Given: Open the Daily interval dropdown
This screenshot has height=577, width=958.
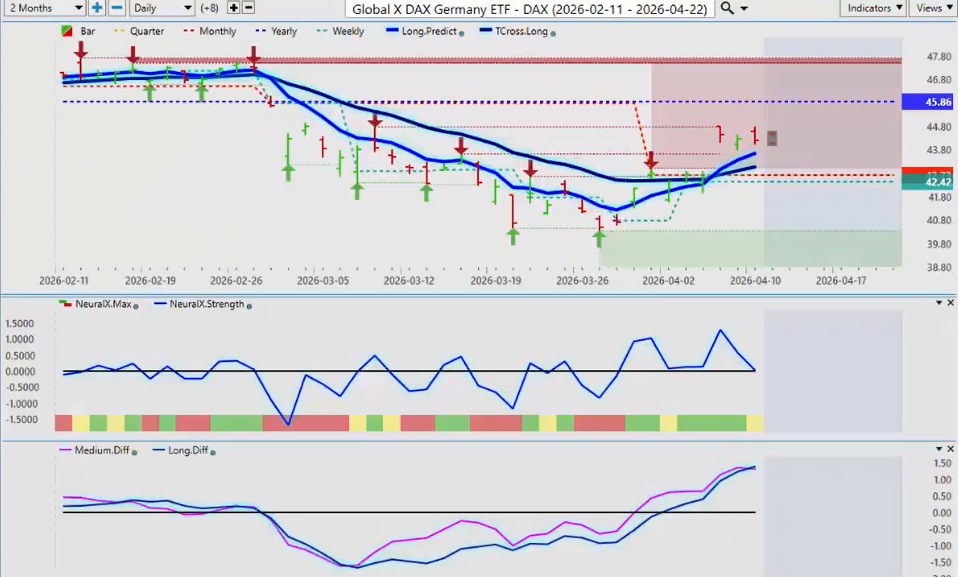Looking at the screenshot, I should click(161, 8).
